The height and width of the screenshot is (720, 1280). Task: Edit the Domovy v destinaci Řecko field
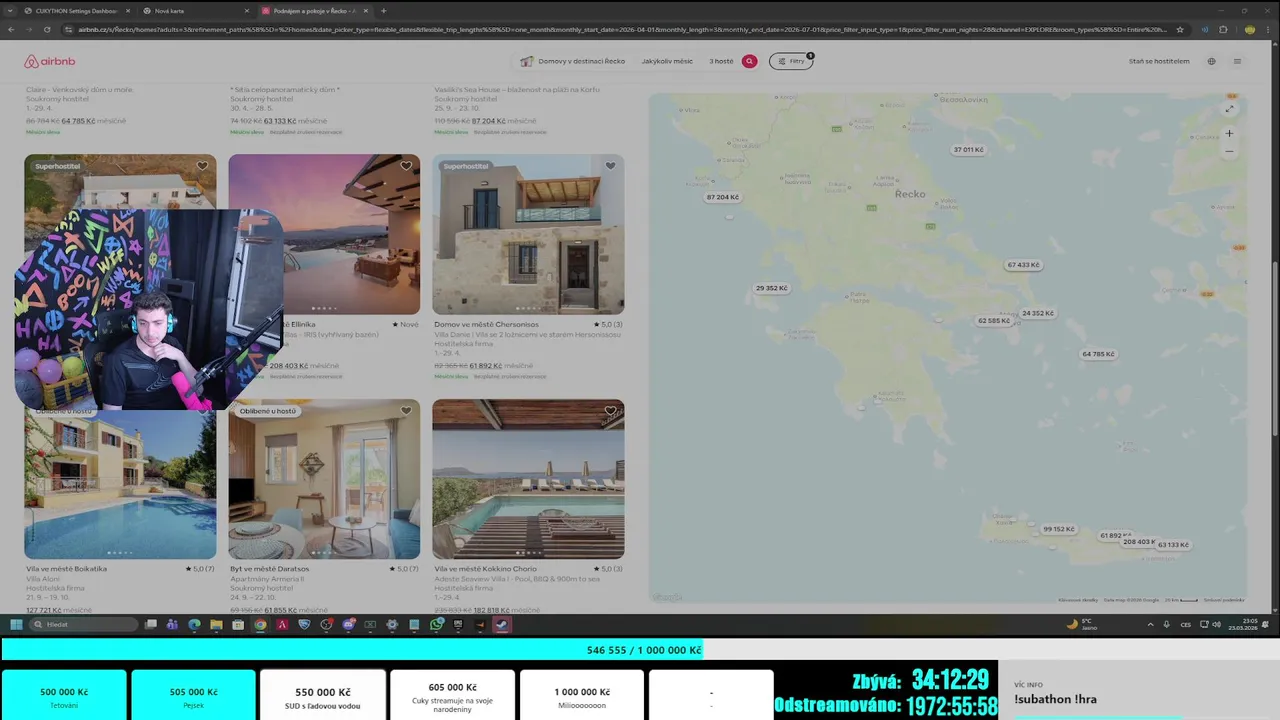573,61
